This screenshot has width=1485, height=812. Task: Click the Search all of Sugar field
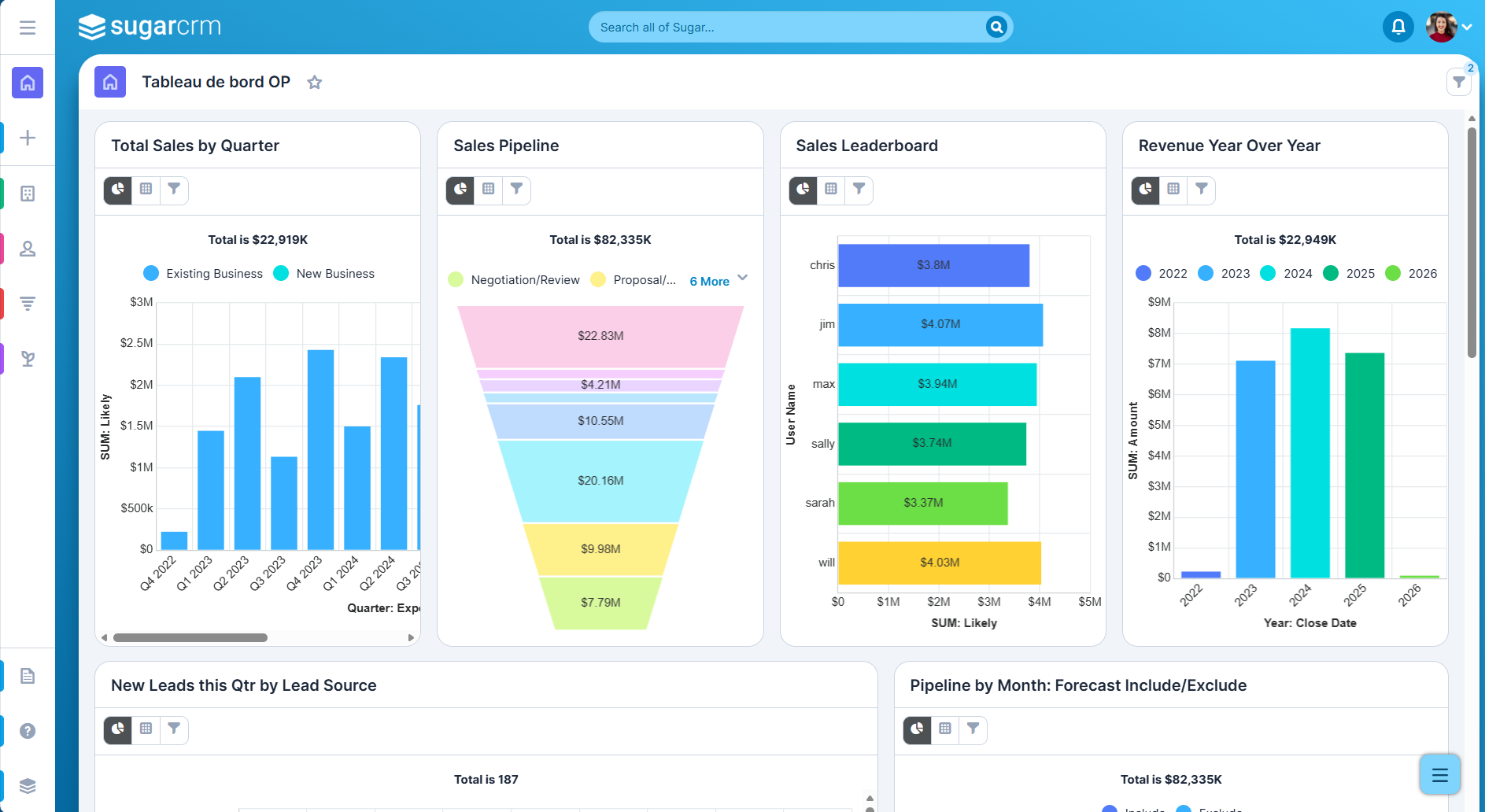click(787, 28)
